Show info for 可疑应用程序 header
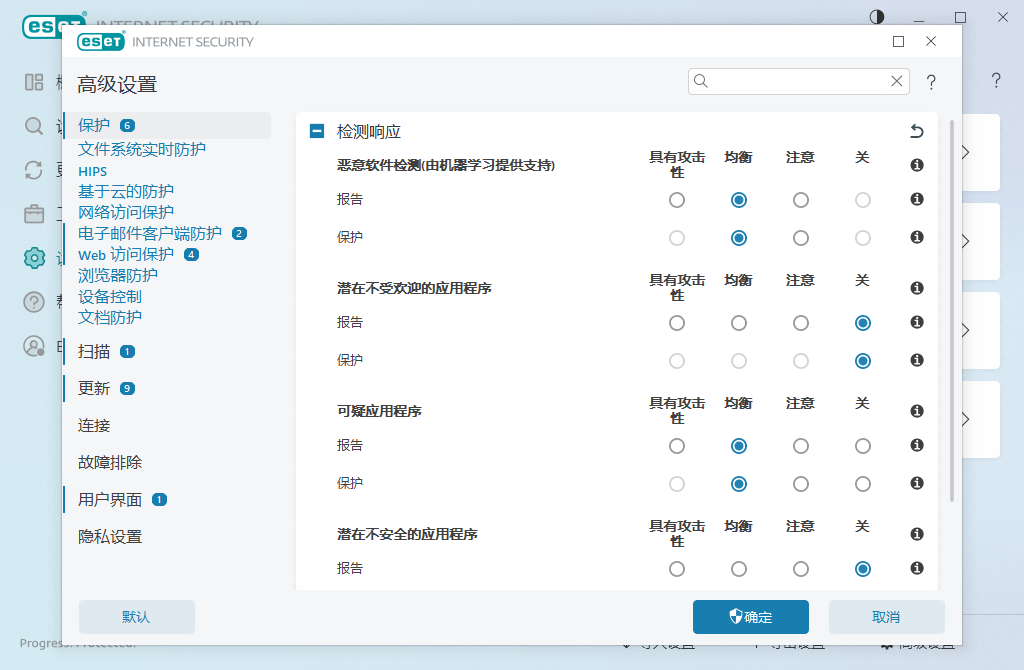 pos(917,411)
